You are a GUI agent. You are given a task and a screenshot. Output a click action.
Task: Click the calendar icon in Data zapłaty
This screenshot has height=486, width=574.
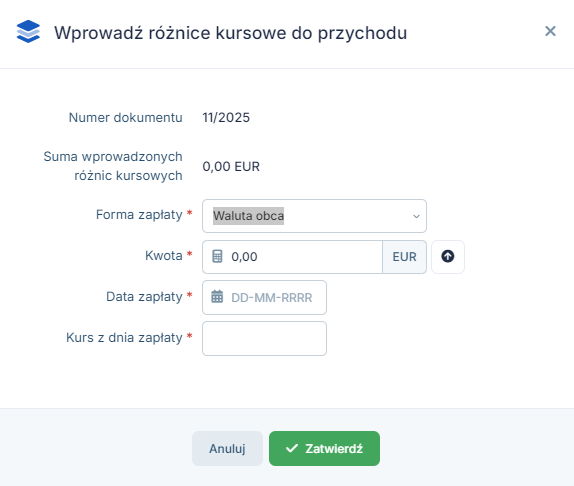(217, 297)
